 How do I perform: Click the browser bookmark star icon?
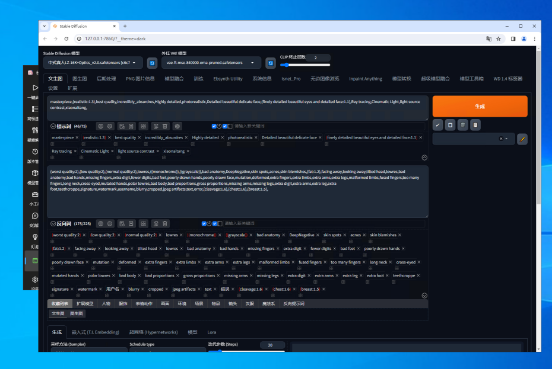498,39
